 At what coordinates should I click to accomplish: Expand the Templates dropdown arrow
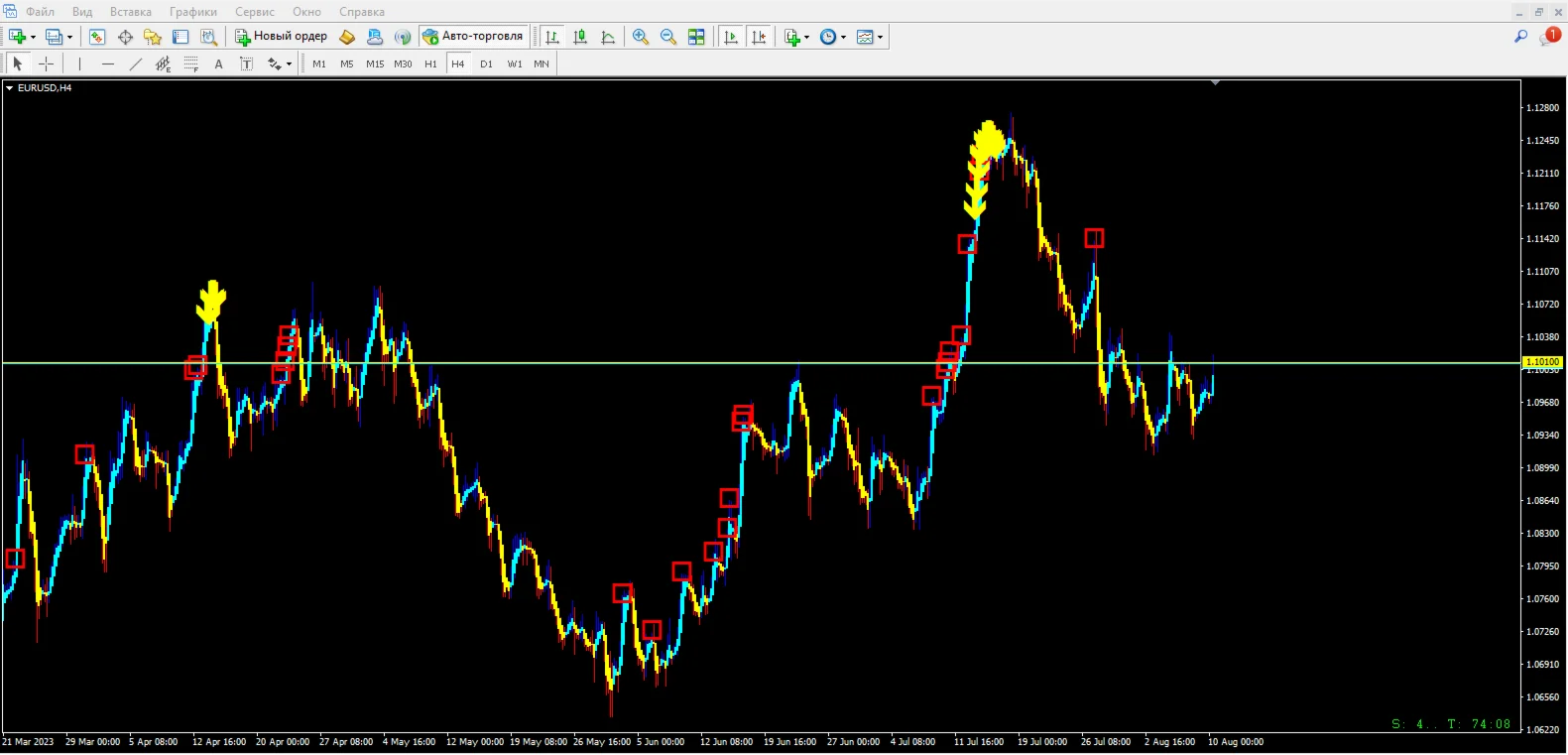tap(881, 37)
